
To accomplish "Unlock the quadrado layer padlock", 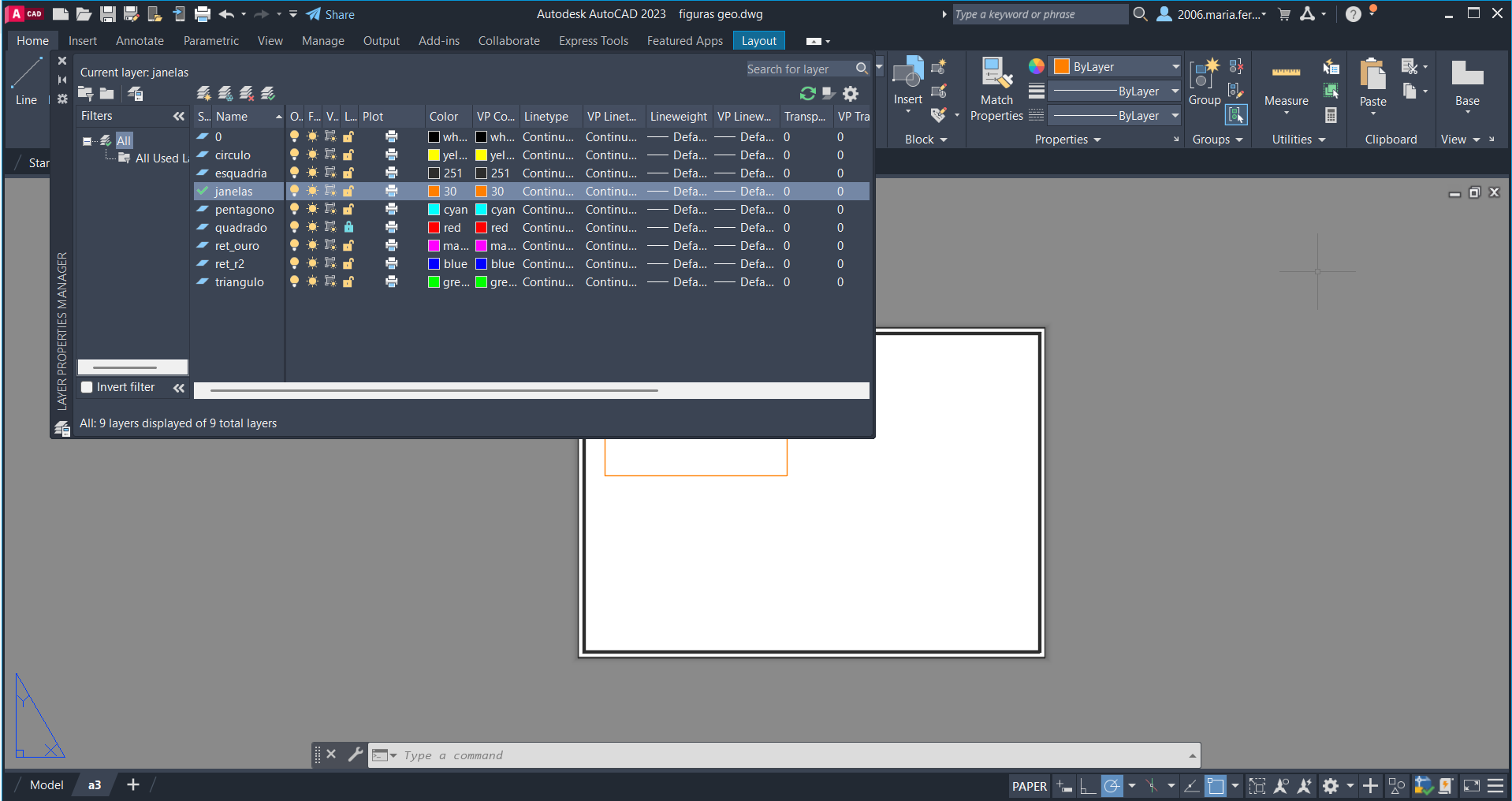I will (348, 228).
